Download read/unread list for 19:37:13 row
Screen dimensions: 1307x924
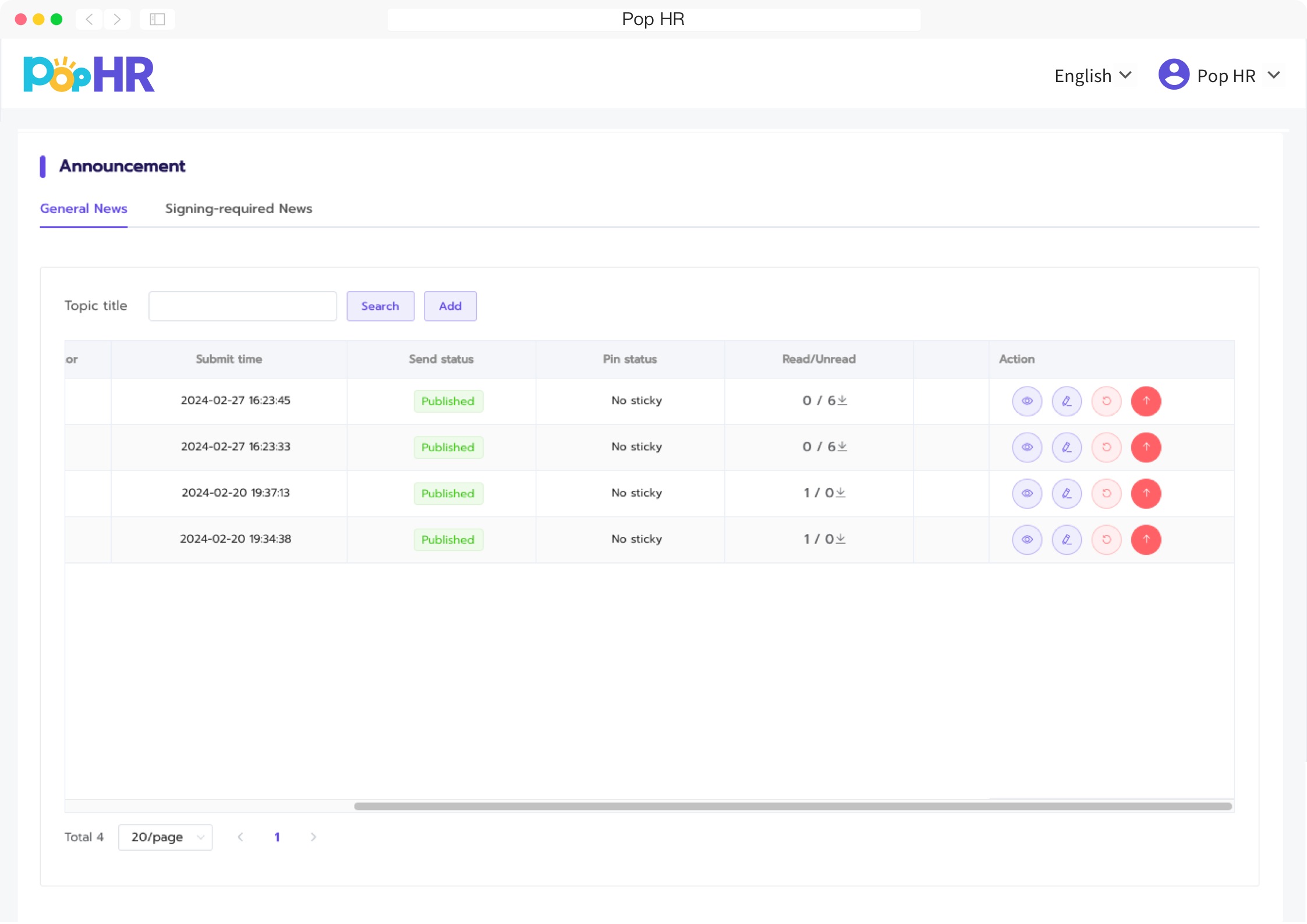tap(841, 493)
